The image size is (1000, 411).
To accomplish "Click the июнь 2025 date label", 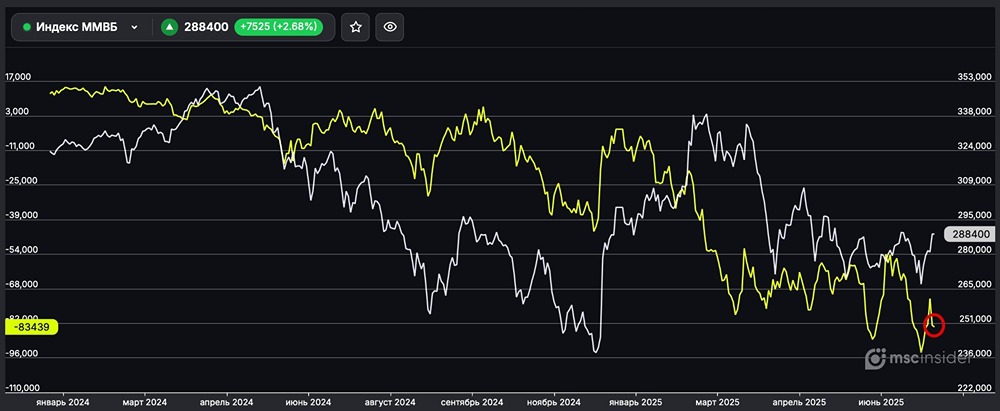I will [883, 401].
